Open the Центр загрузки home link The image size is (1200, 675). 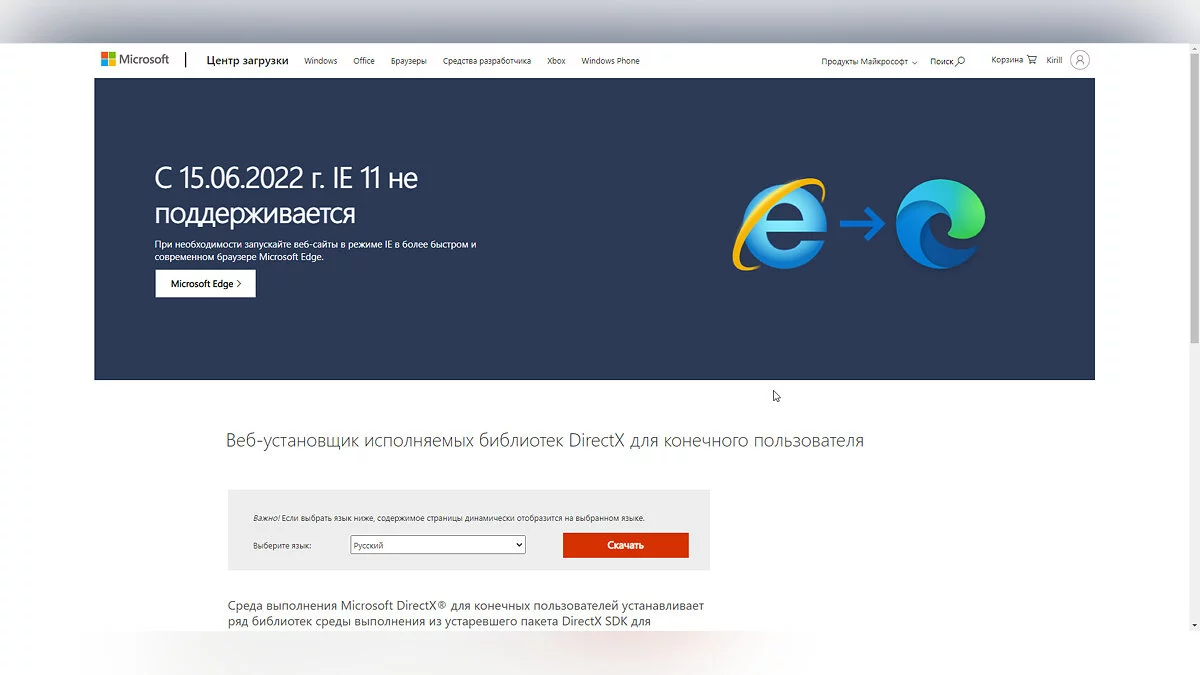(x=247, y=61)
